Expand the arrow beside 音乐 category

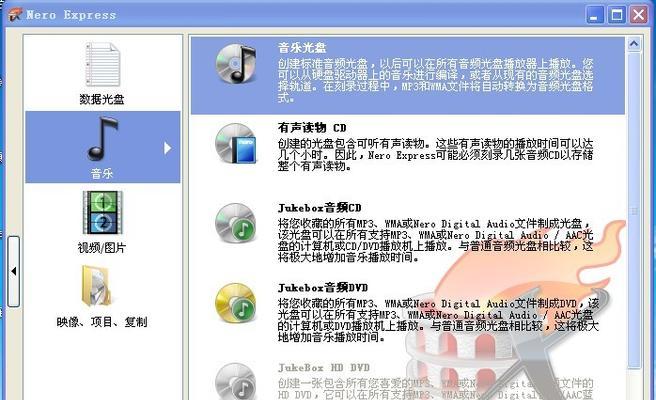point(167,148)
